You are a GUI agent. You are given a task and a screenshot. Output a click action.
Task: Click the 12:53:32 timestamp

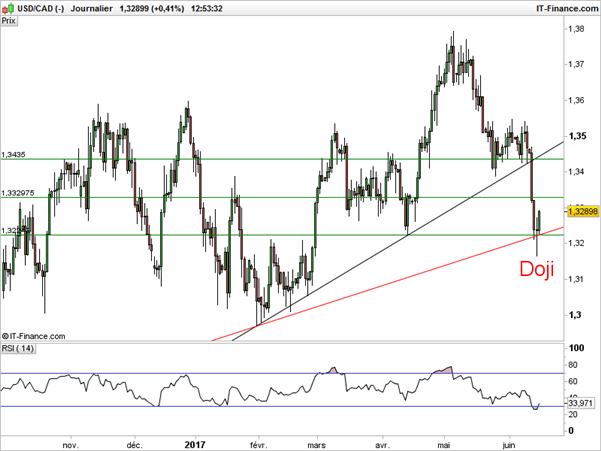207,8
